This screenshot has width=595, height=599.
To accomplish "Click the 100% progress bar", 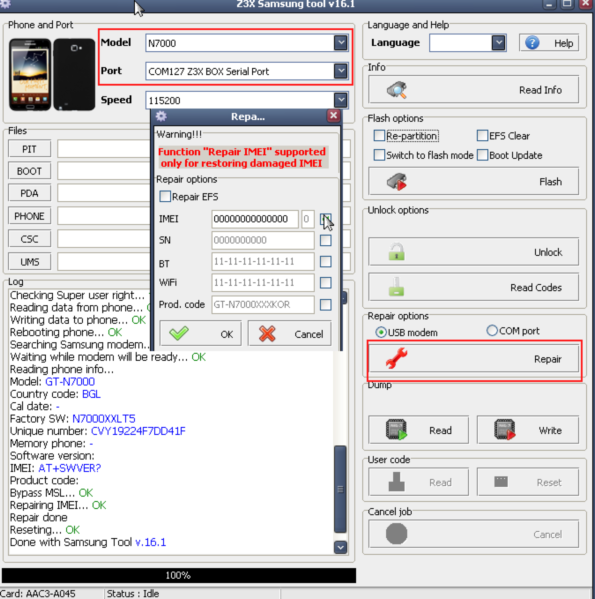I will point(179,575).
